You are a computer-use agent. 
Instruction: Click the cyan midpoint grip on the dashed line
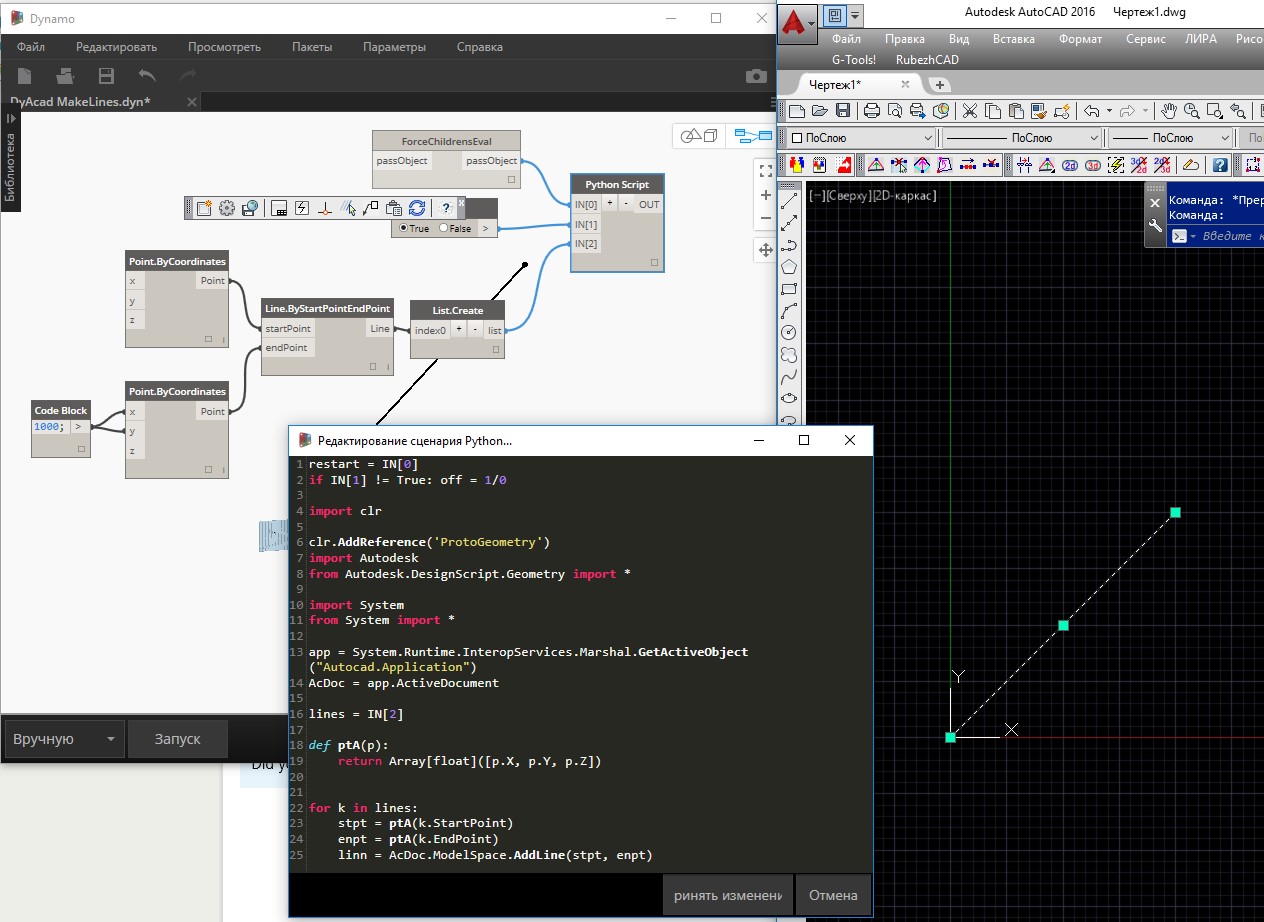click(1063, 625)
